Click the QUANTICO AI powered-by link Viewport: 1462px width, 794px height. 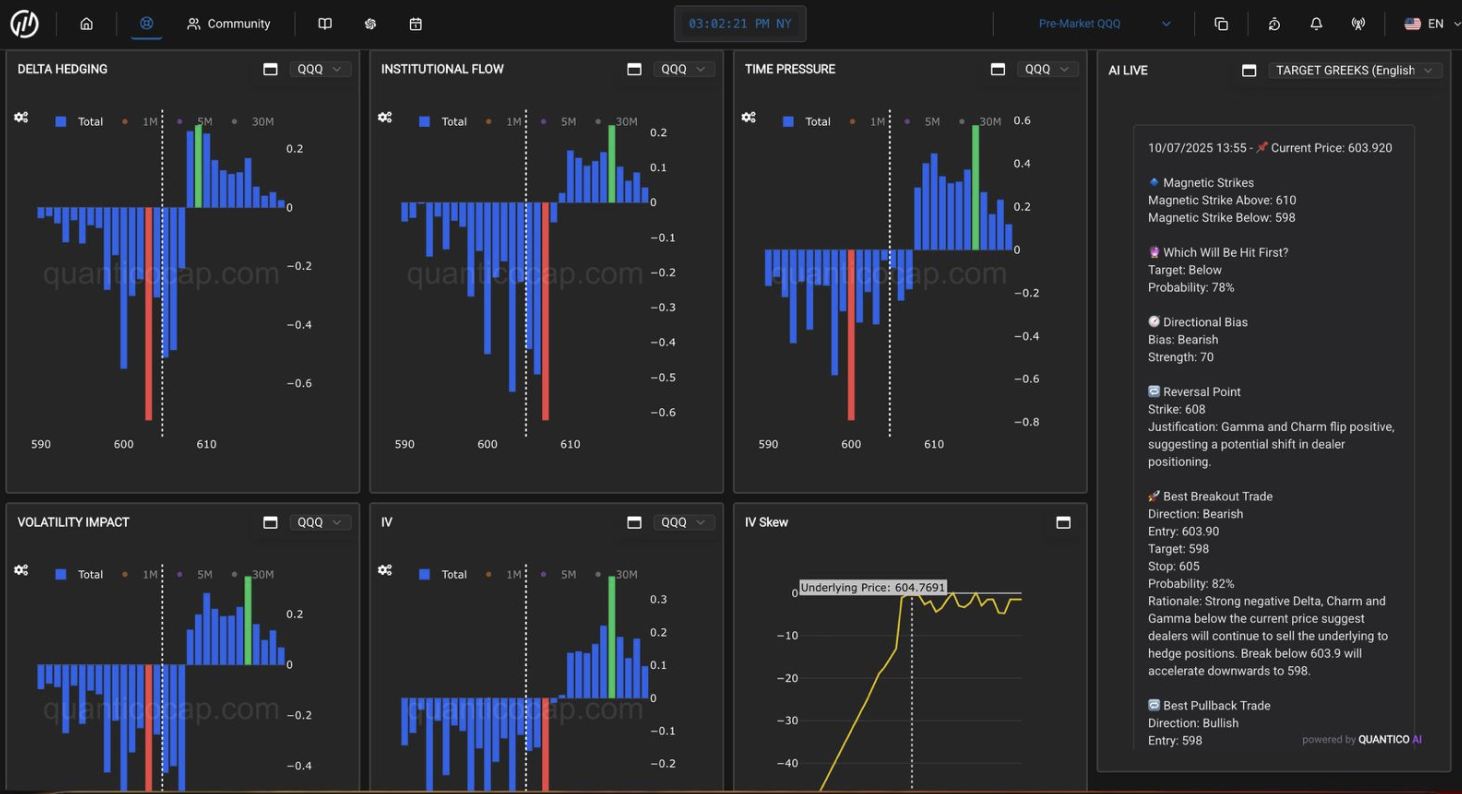point(1390,739)
